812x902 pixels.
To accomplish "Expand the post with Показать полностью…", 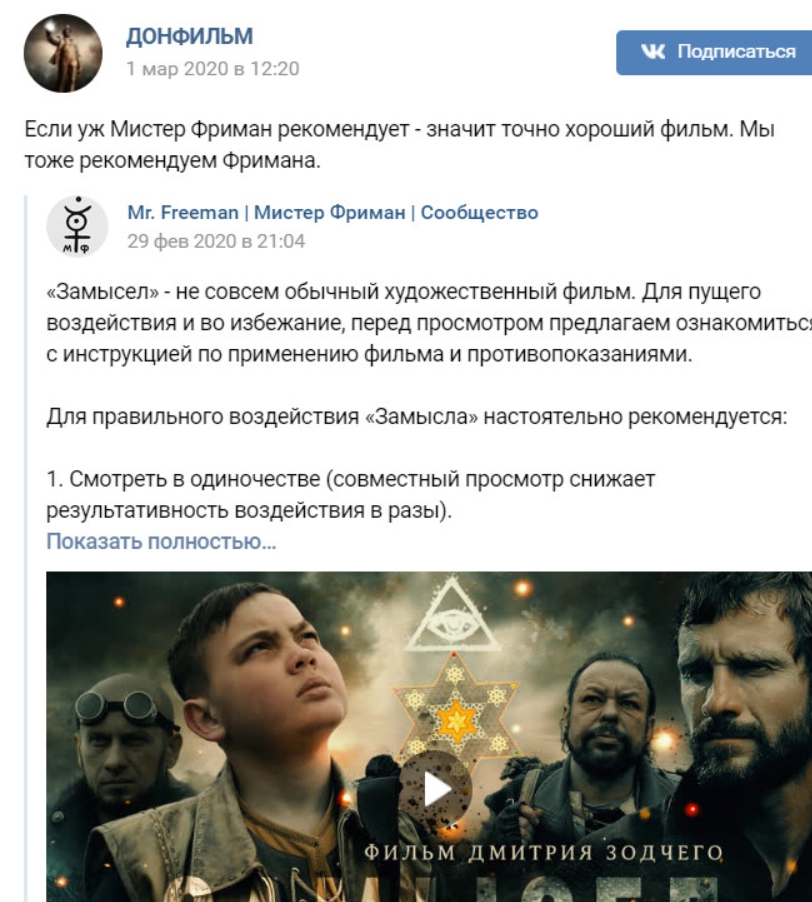I will [161, 541].
